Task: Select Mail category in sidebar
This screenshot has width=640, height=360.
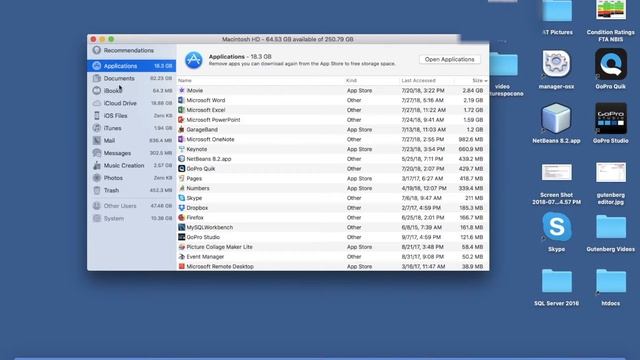Action: [x=131, y=140]
